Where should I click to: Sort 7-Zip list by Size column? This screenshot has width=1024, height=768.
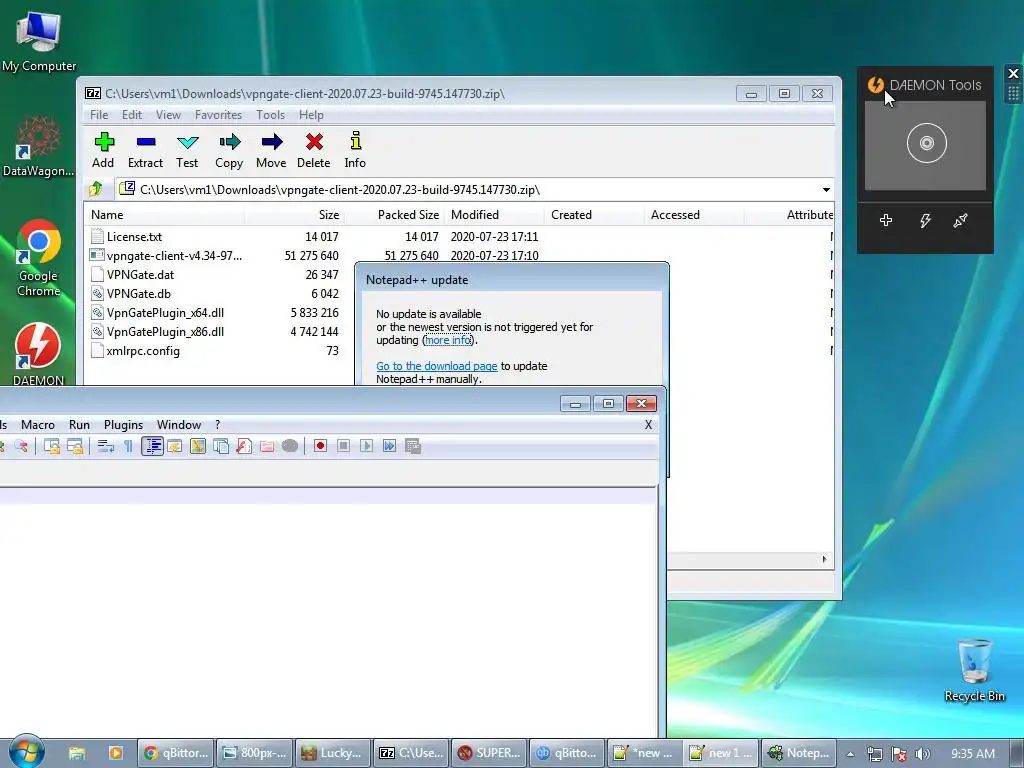pyautogui.click(x=294, y=215)
